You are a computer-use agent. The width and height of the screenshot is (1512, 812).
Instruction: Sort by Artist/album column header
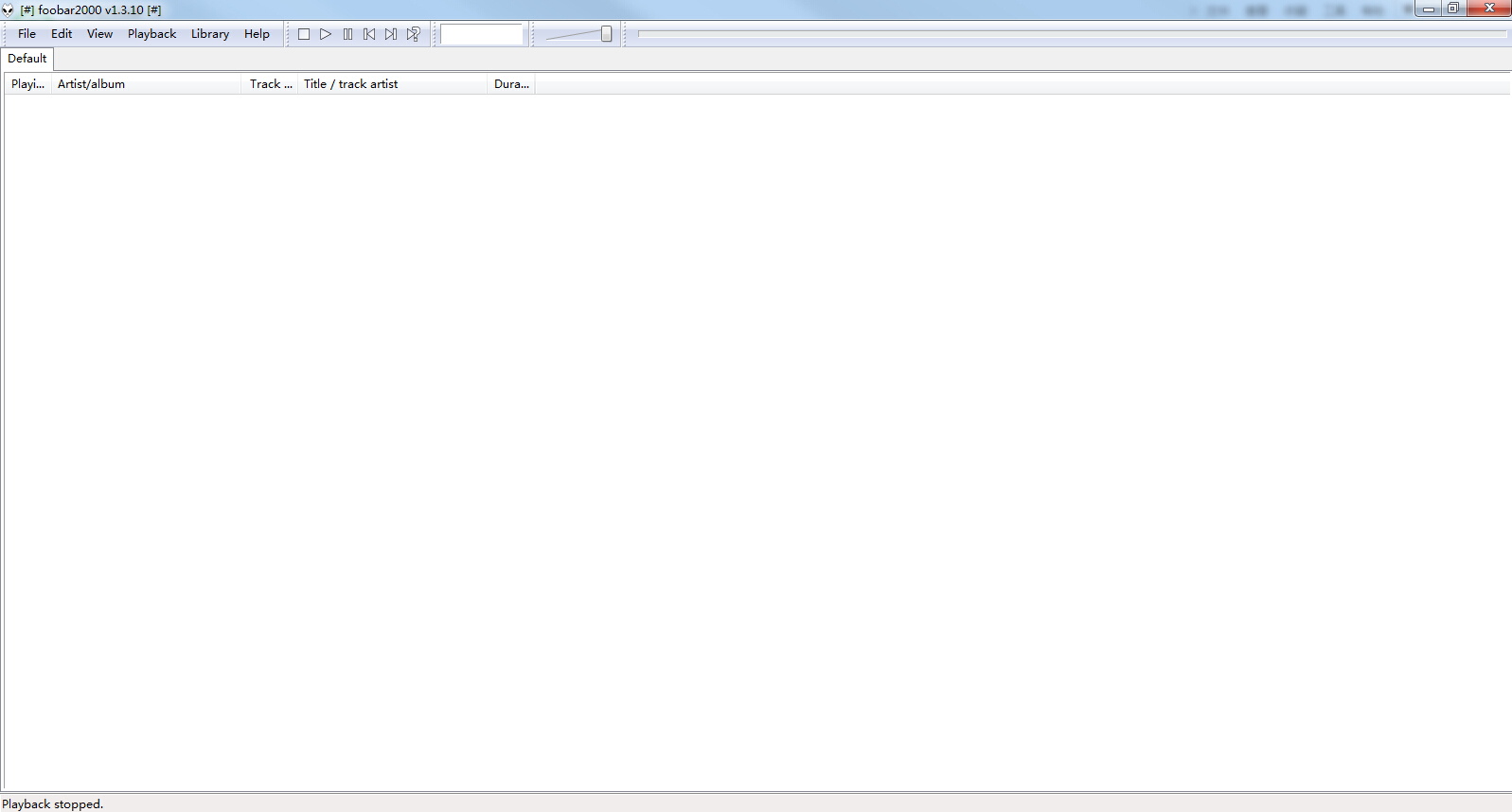(147, 84)
